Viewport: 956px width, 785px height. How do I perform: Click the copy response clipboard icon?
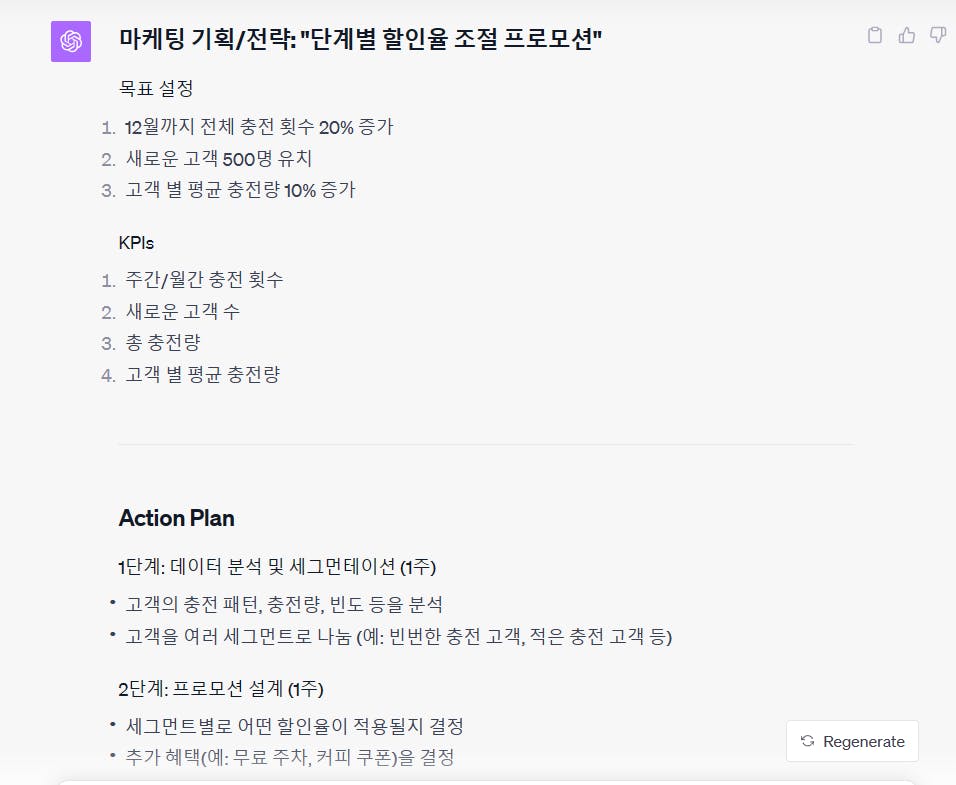click(x=875, y=36)
